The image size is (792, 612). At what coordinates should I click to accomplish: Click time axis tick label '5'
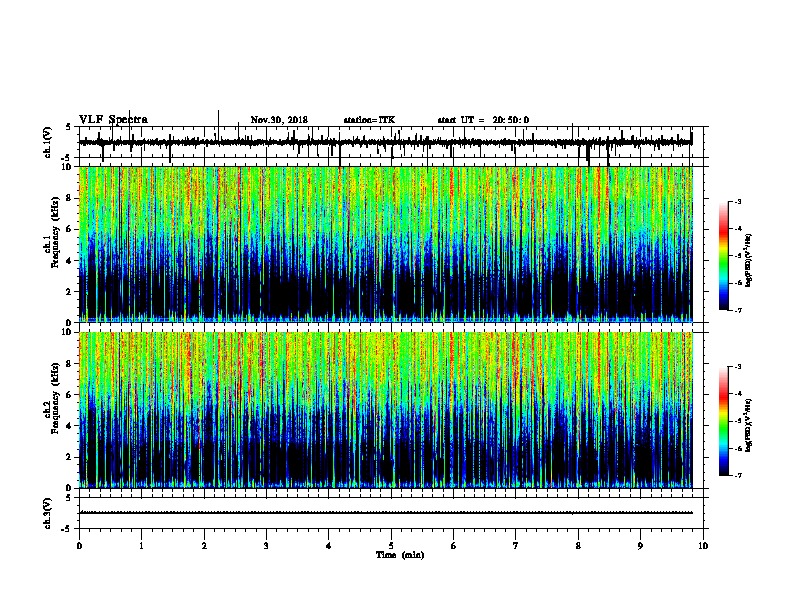pyautogui.click(x=391, y=546)
